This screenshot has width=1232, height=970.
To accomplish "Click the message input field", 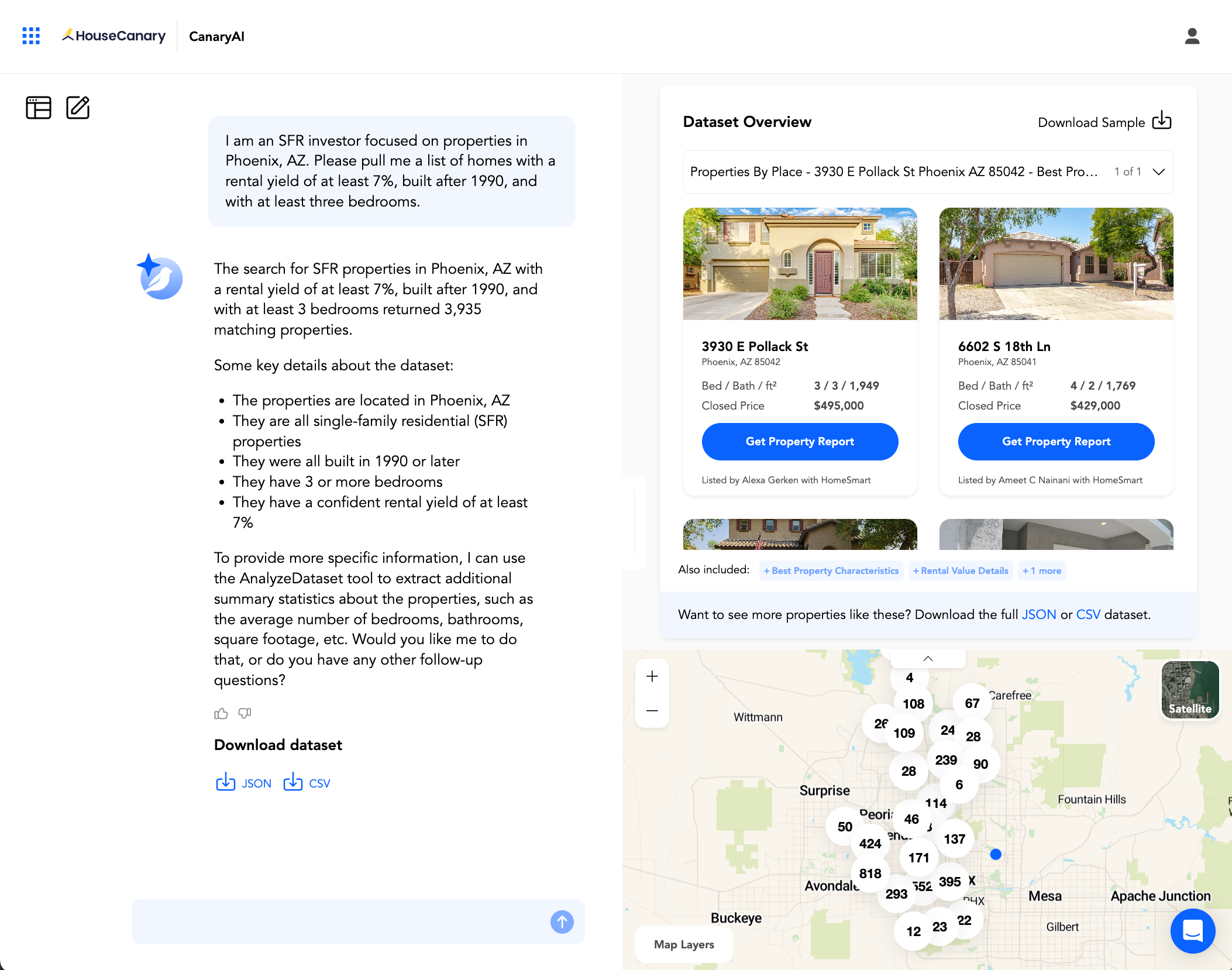I will pos(351,922).
